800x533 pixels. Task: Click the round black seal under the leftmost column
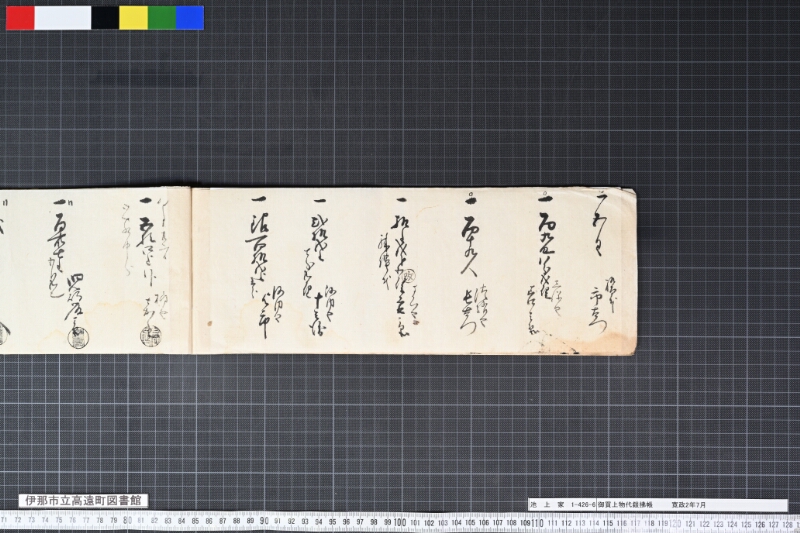click(77, 338)
